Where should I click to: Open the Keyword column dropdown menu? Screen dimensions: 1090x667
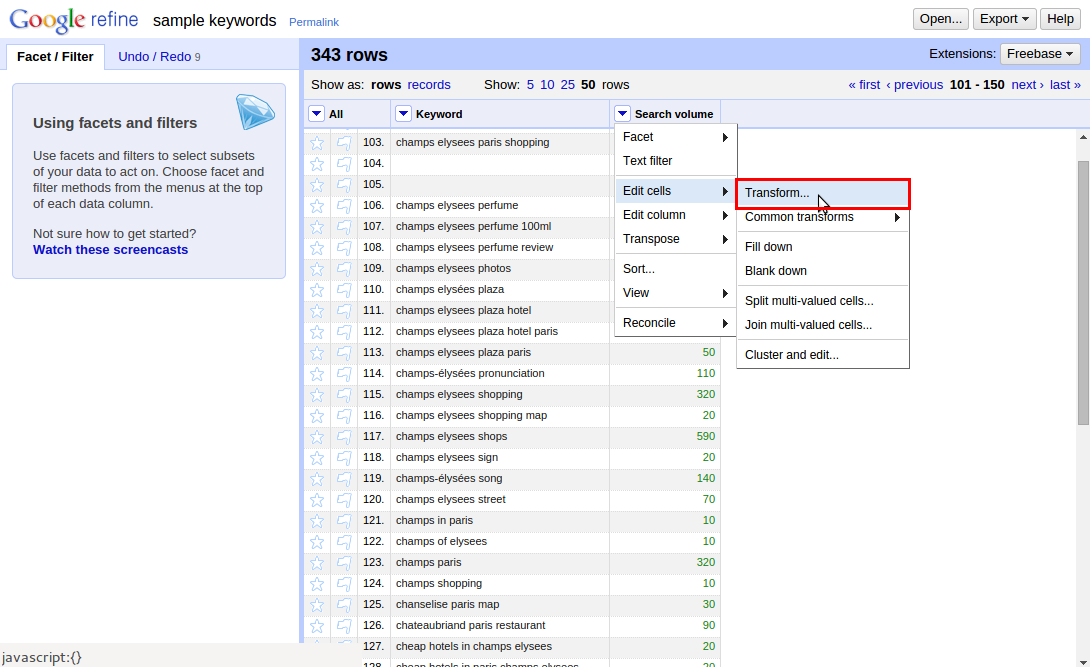403,114
